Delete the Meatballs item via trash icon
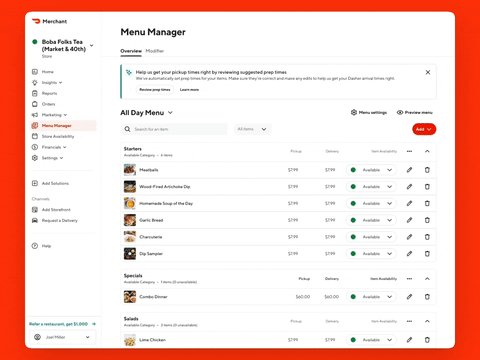Viewport: 480px width, 360px height. tap(427, 170)
